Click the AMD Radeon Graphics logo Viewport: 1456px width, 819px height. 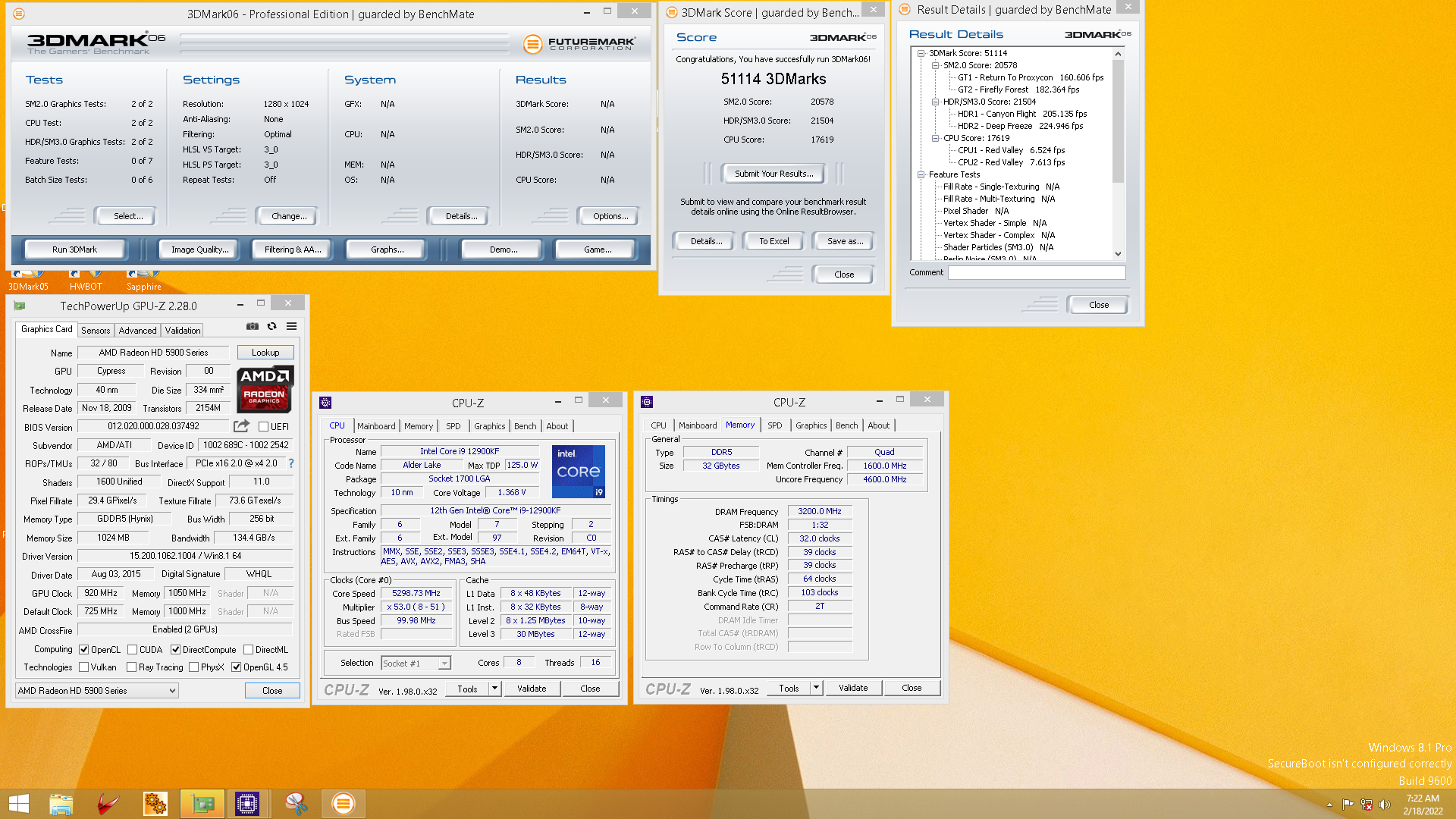pos(265,388)
